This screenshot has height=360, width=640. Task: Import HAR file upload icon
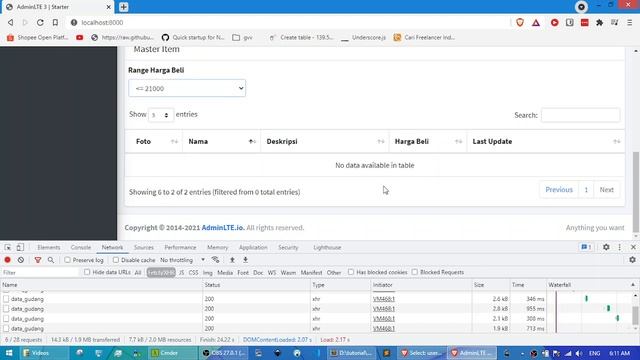(x=232, y=260)
